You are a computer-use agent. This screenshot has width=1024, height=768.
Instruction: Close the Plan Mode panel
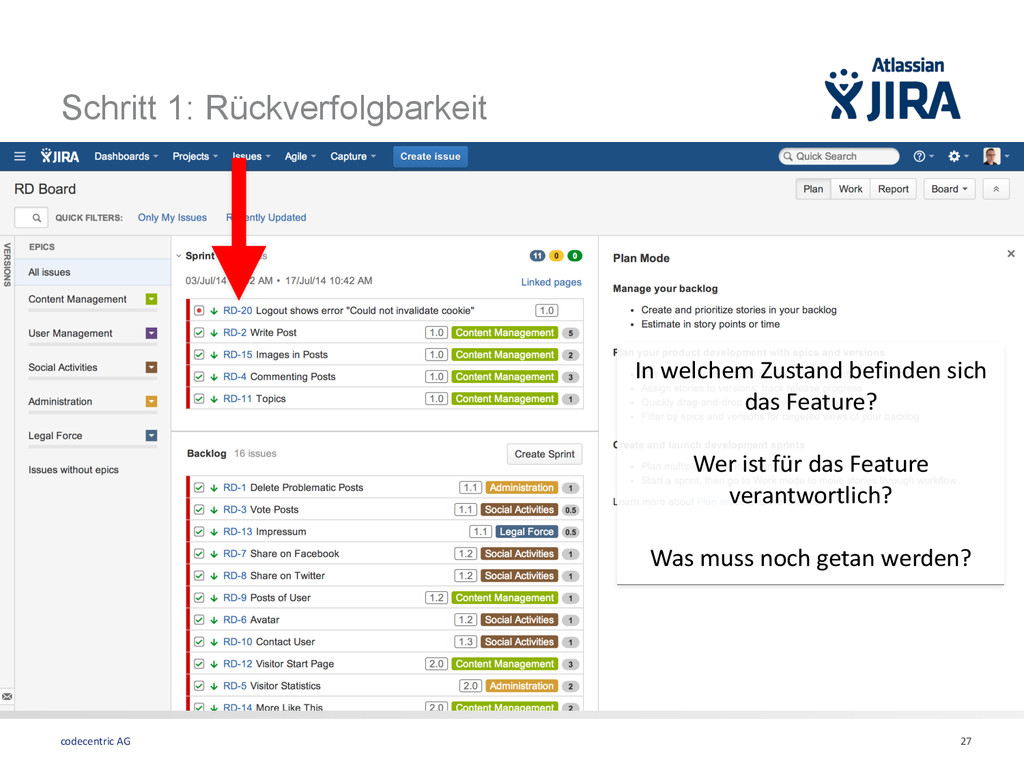coord(1010,253)
